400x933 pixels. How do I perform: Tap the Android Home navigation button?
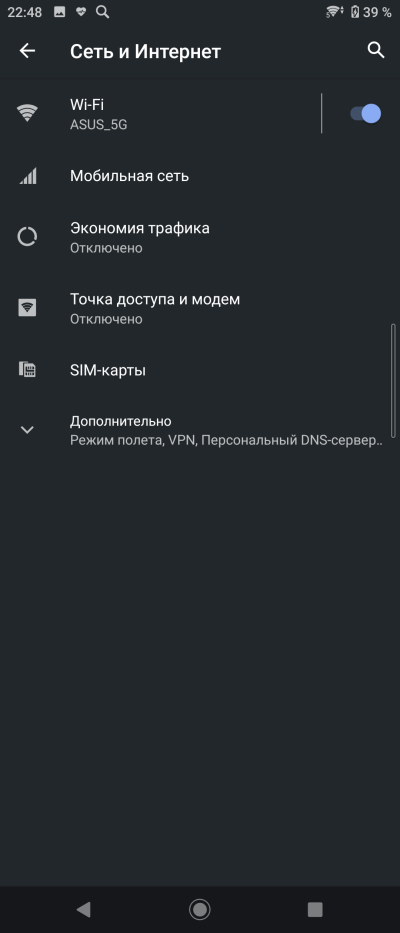click(x=199, y=909)
